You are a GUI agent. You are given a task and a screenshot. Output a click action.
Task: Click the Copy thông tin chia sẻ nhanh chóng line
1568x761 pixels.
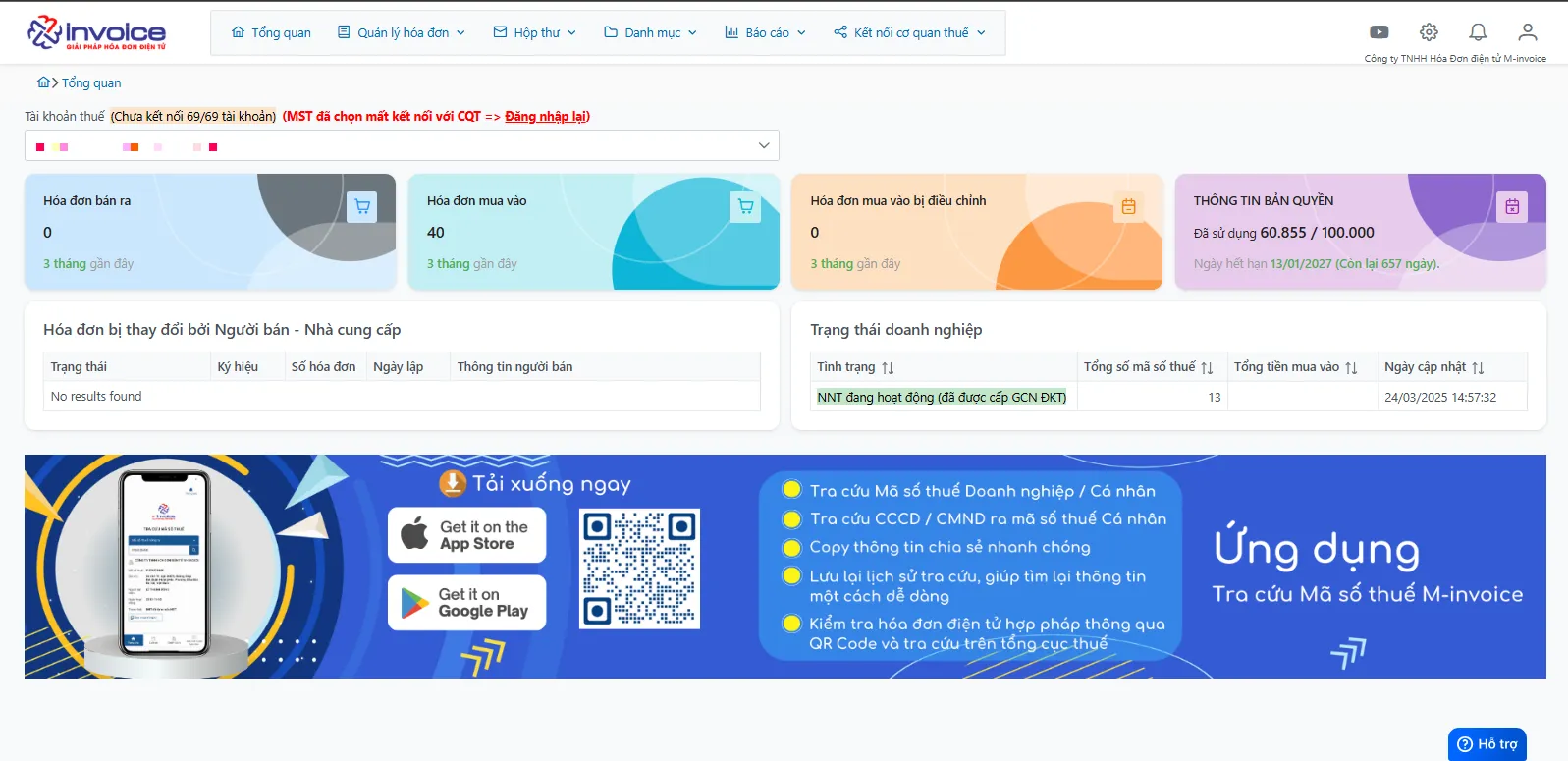[949, 547]
